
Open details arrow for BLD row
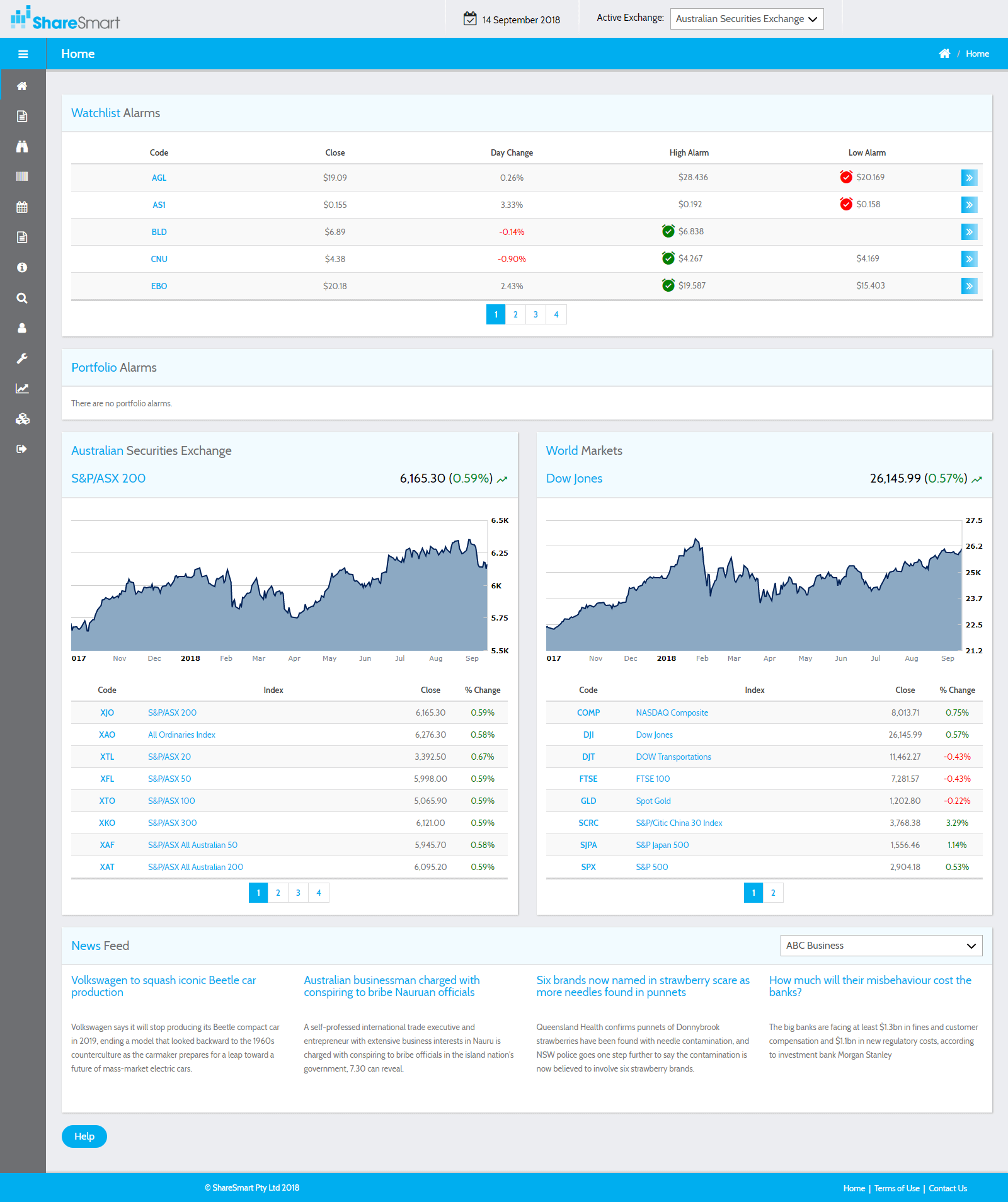pyautogui.click(x=969, y=232)
